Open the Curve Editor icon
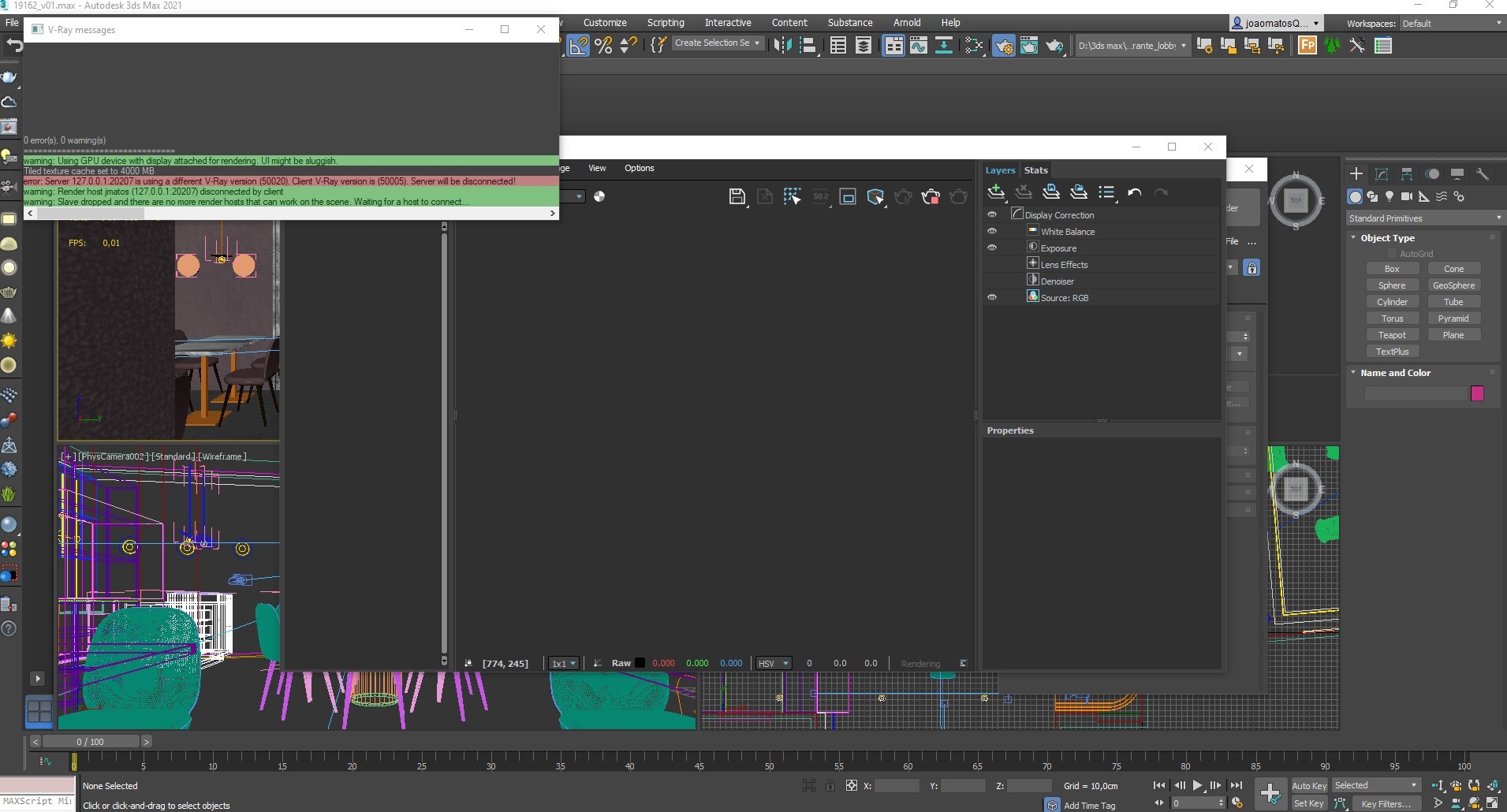 [918, 46]
